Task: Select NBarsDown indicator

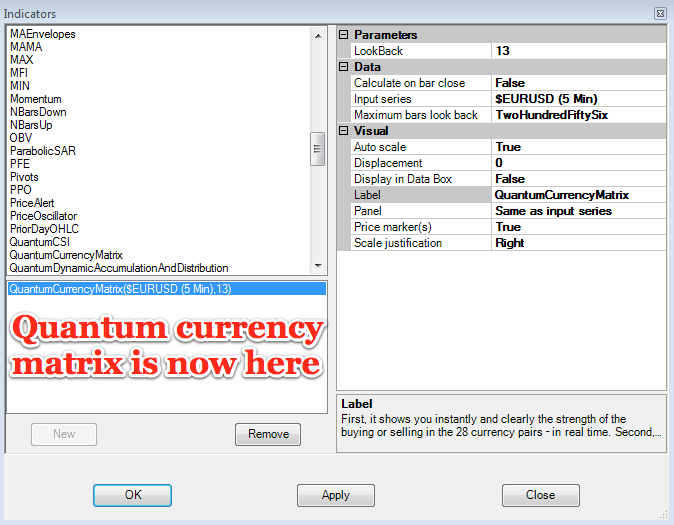Action: [x=38, y=112]
